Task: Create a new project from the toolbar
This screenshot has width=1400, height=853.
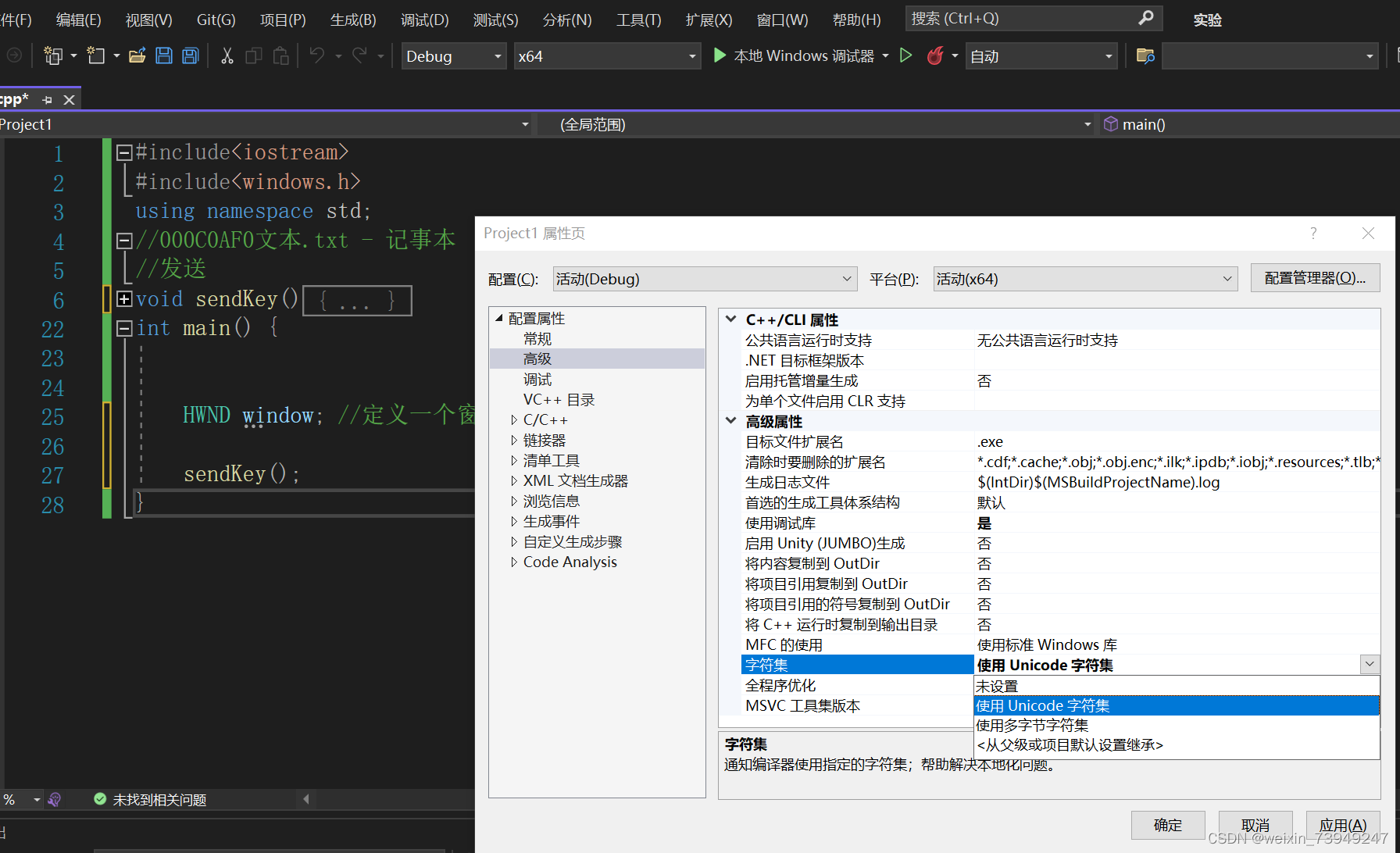Action: 53,55
